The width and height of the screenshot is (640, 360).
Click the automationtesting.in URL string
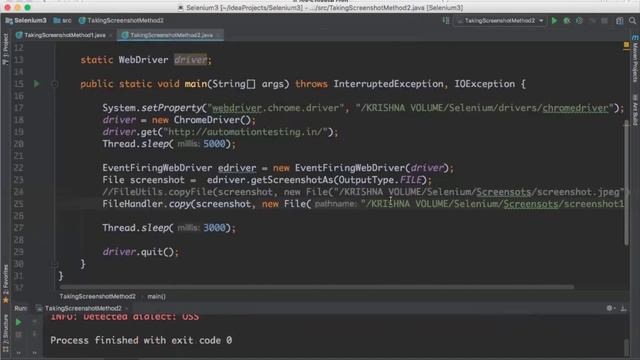tap(248, 132)
